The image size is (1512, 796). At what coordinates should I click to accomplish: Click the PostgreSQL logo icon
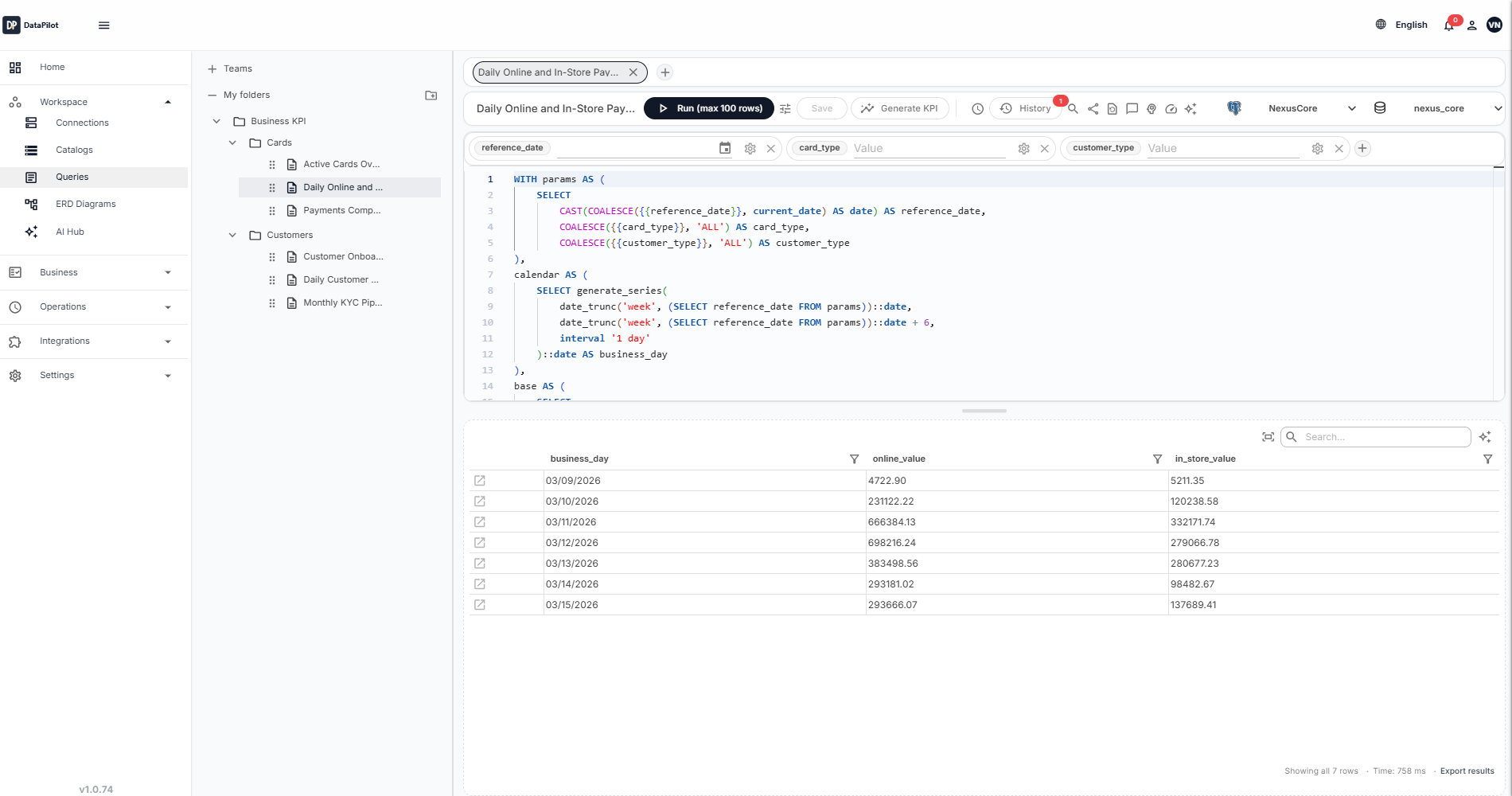1234,107
